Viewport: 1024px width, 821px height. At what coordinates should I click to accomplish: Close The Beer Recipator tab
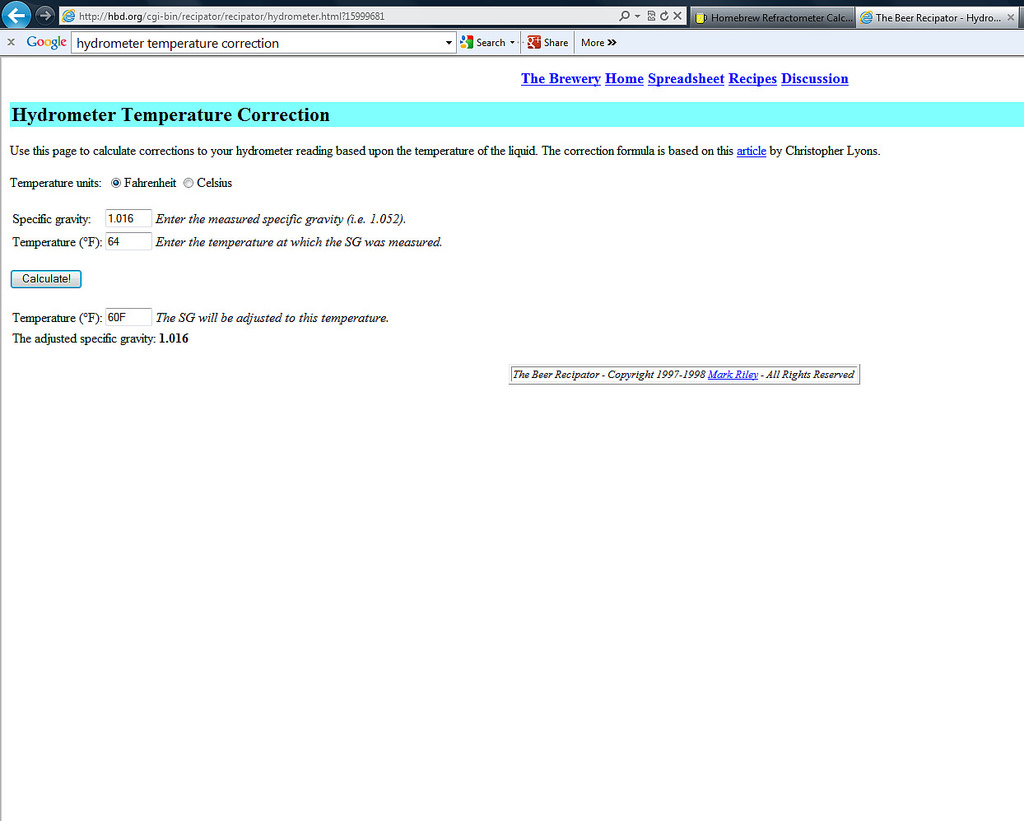tap(1012, 18)
